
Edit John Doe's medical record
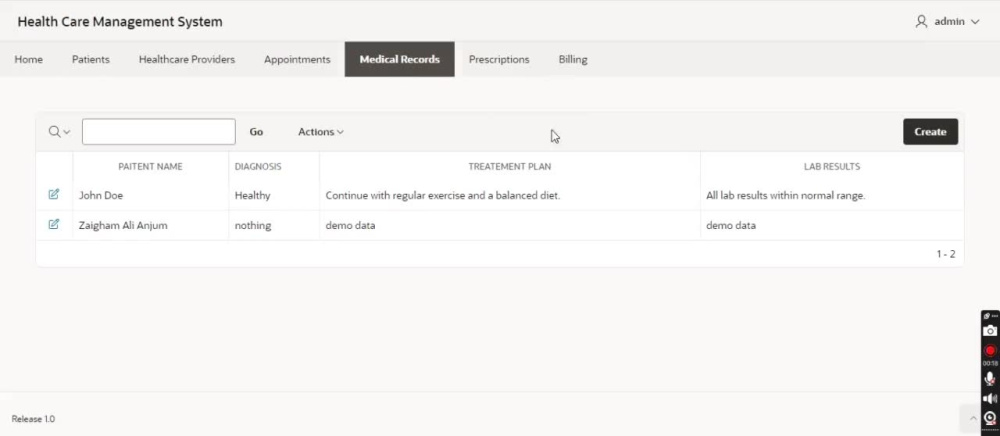point(54,194)
